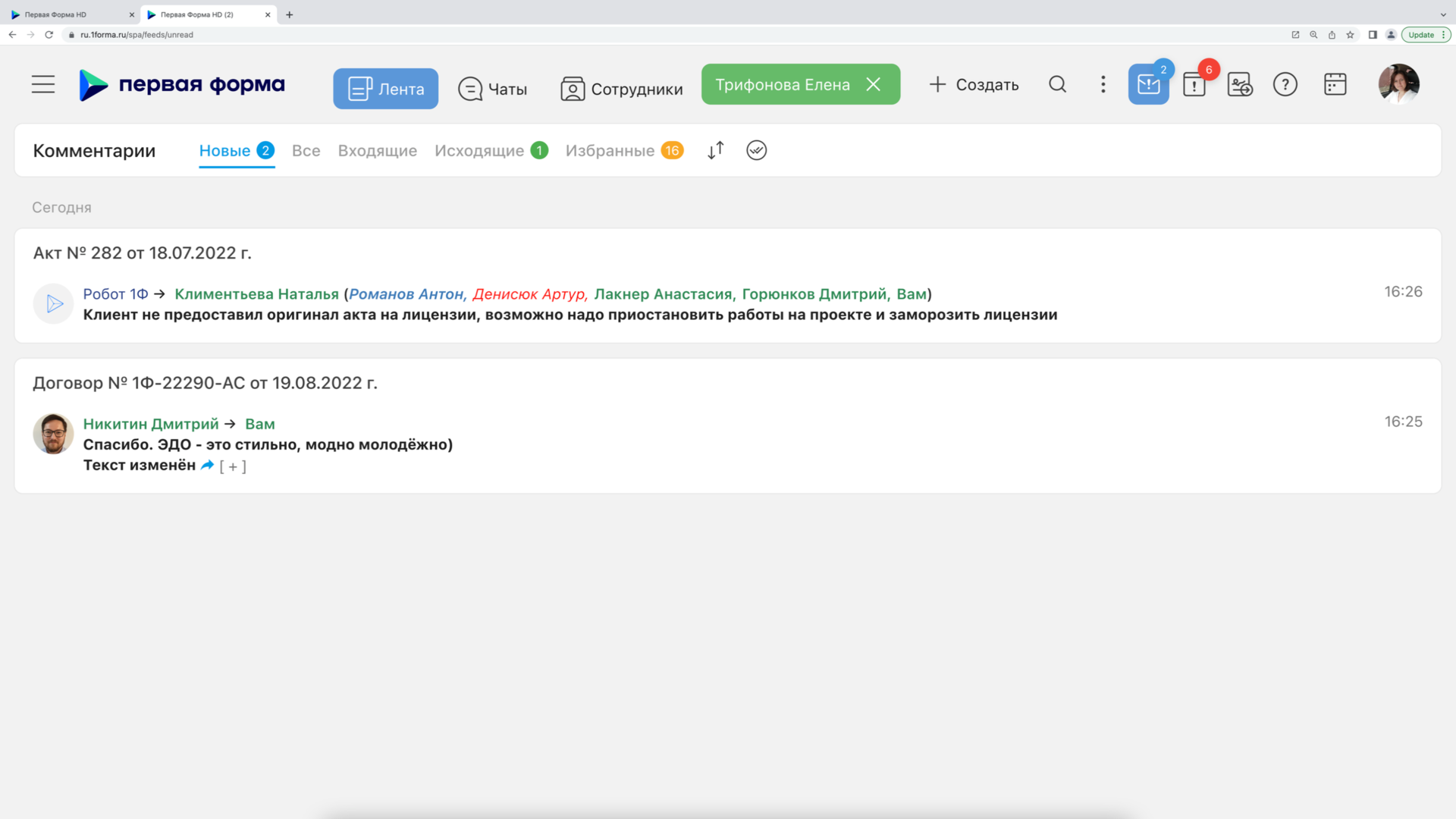Click the Создать button
The image size is (1456, 819).
[x=974, y=84]
